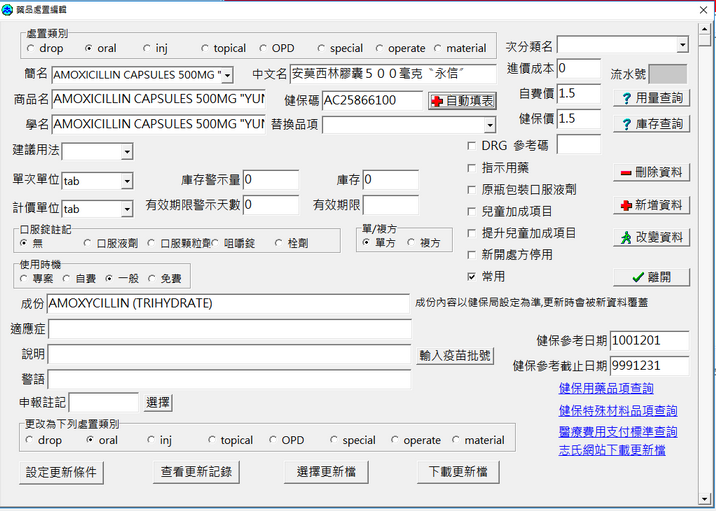Click 刪除資料 delete data button
716x511 pixels.
click(x=651, y=172)
